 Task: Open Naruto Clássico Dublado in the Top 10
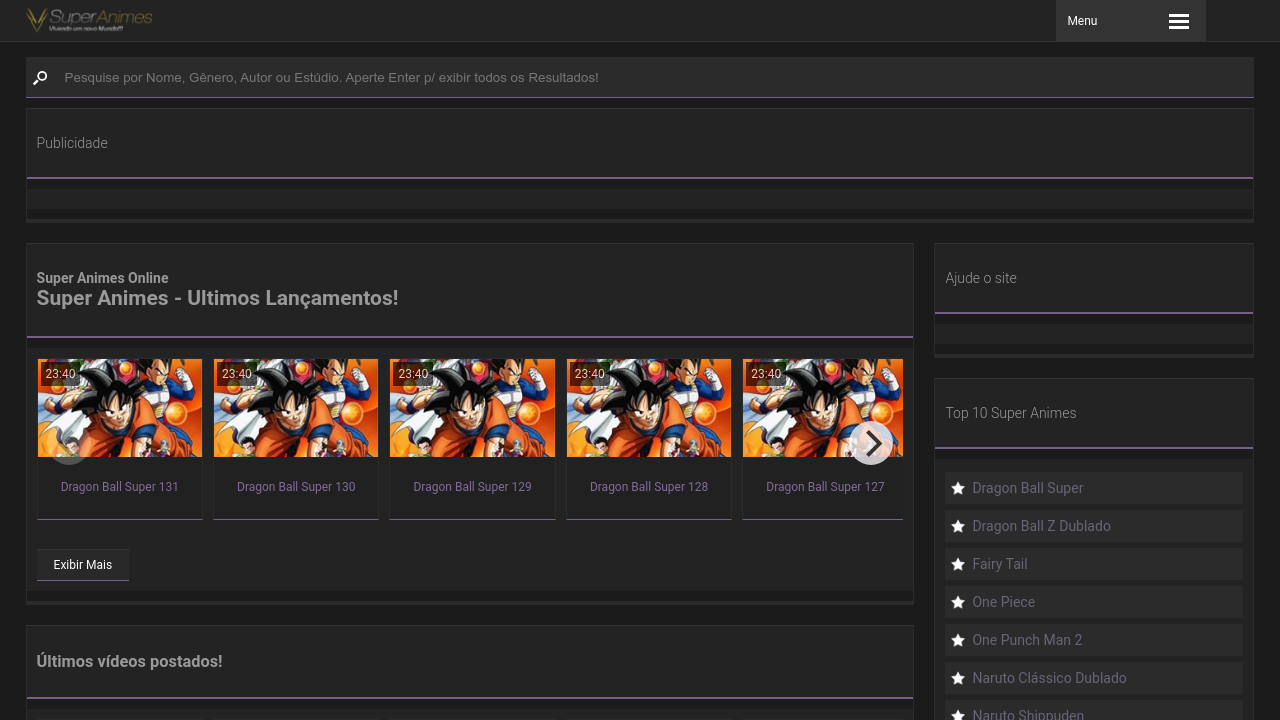[x=1094, y=678]
